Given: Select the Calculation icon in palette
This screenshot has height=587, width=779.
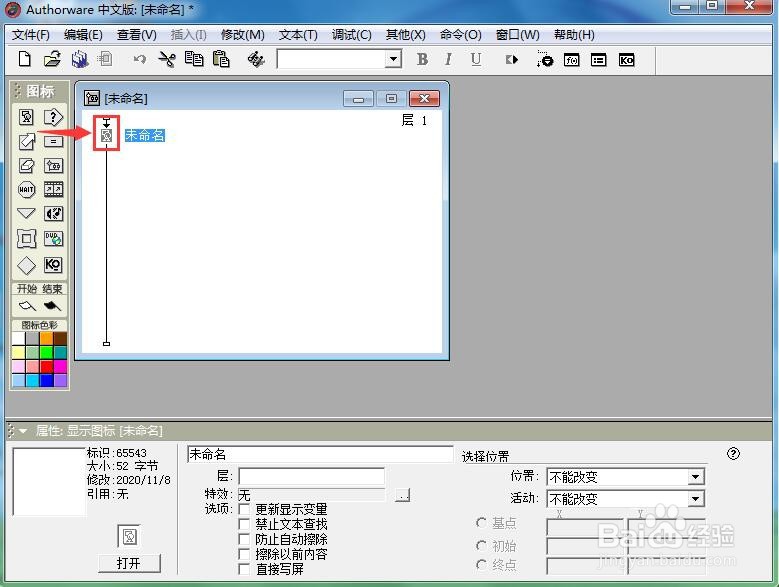Looking at the screenshot, I should pos(53,142).
